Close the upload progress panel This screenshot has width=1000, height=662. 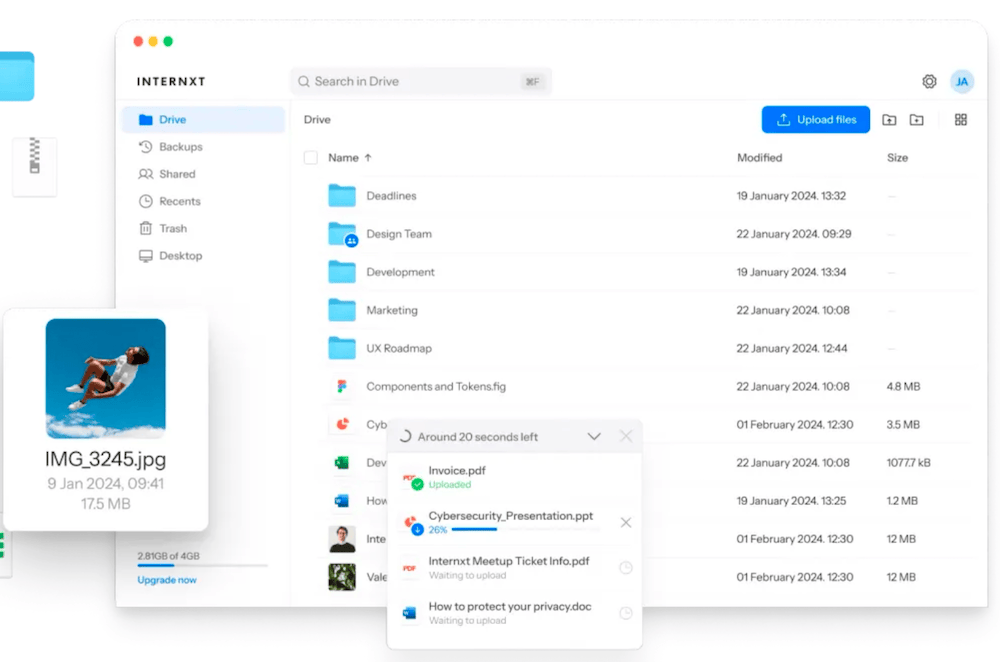pos(626,436)
